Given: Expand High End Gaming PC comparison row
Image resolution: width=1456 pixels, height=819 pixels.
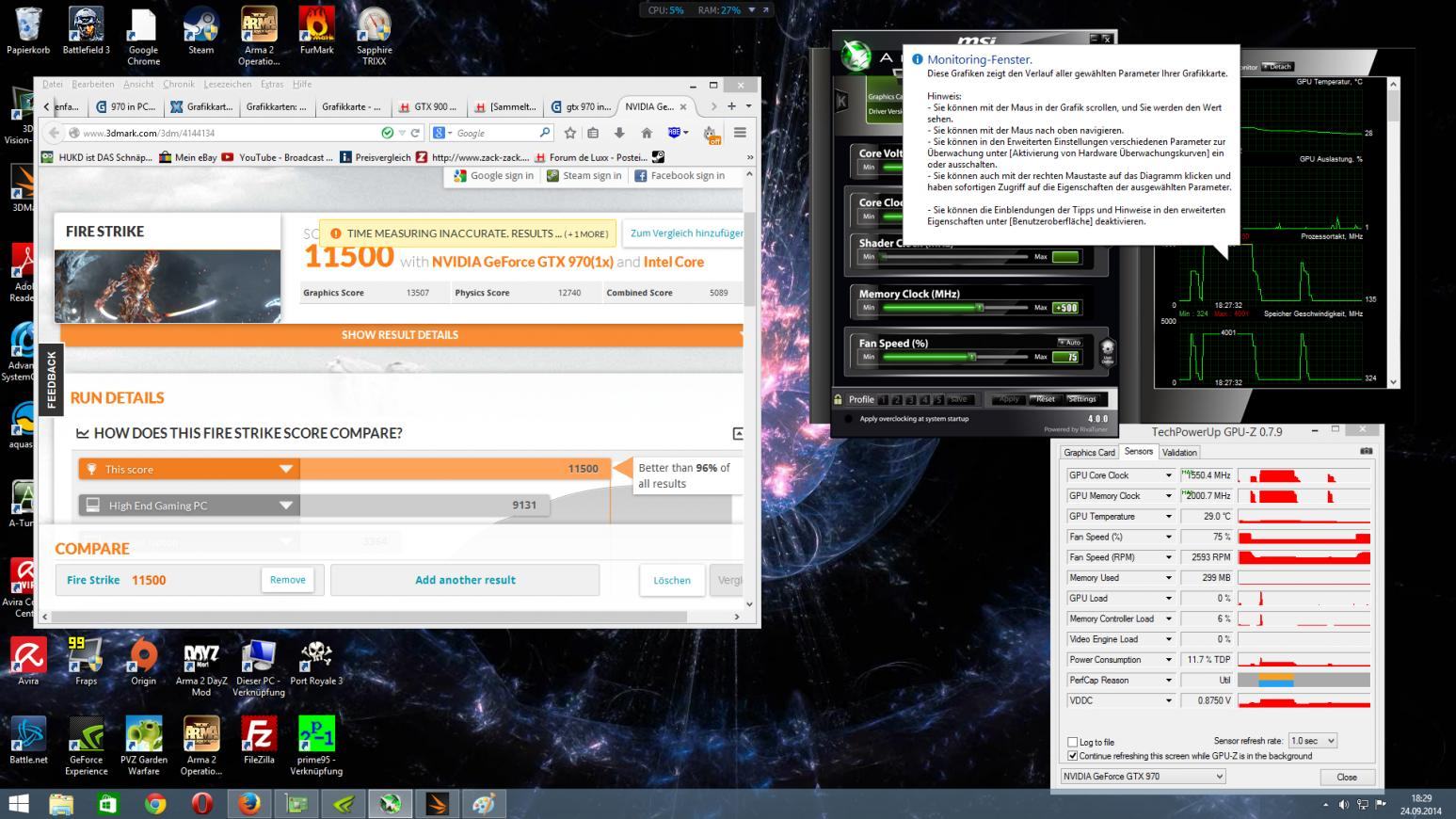Looking at the screenshot, I should pyautogui.click(x=286, y=506).
